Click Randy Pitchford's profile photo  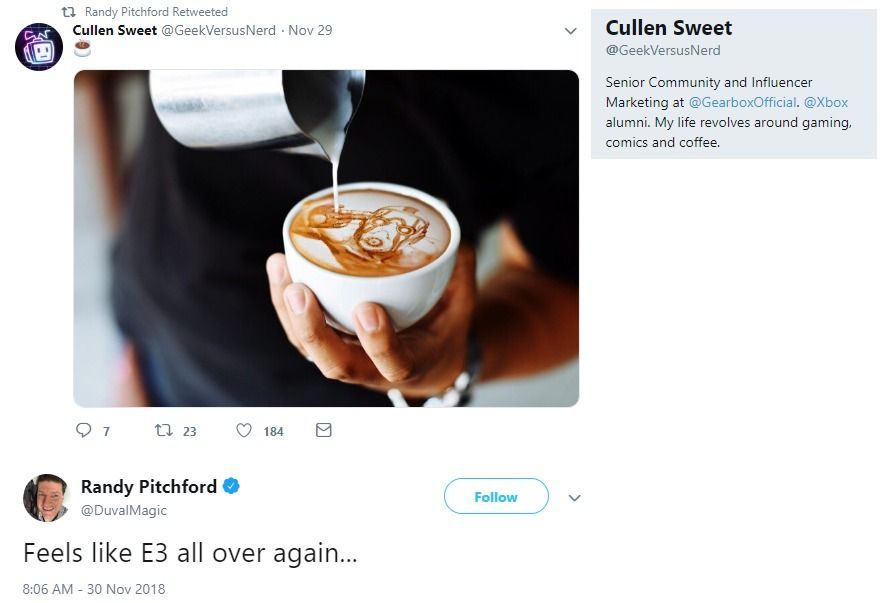(x=46, y=497)
